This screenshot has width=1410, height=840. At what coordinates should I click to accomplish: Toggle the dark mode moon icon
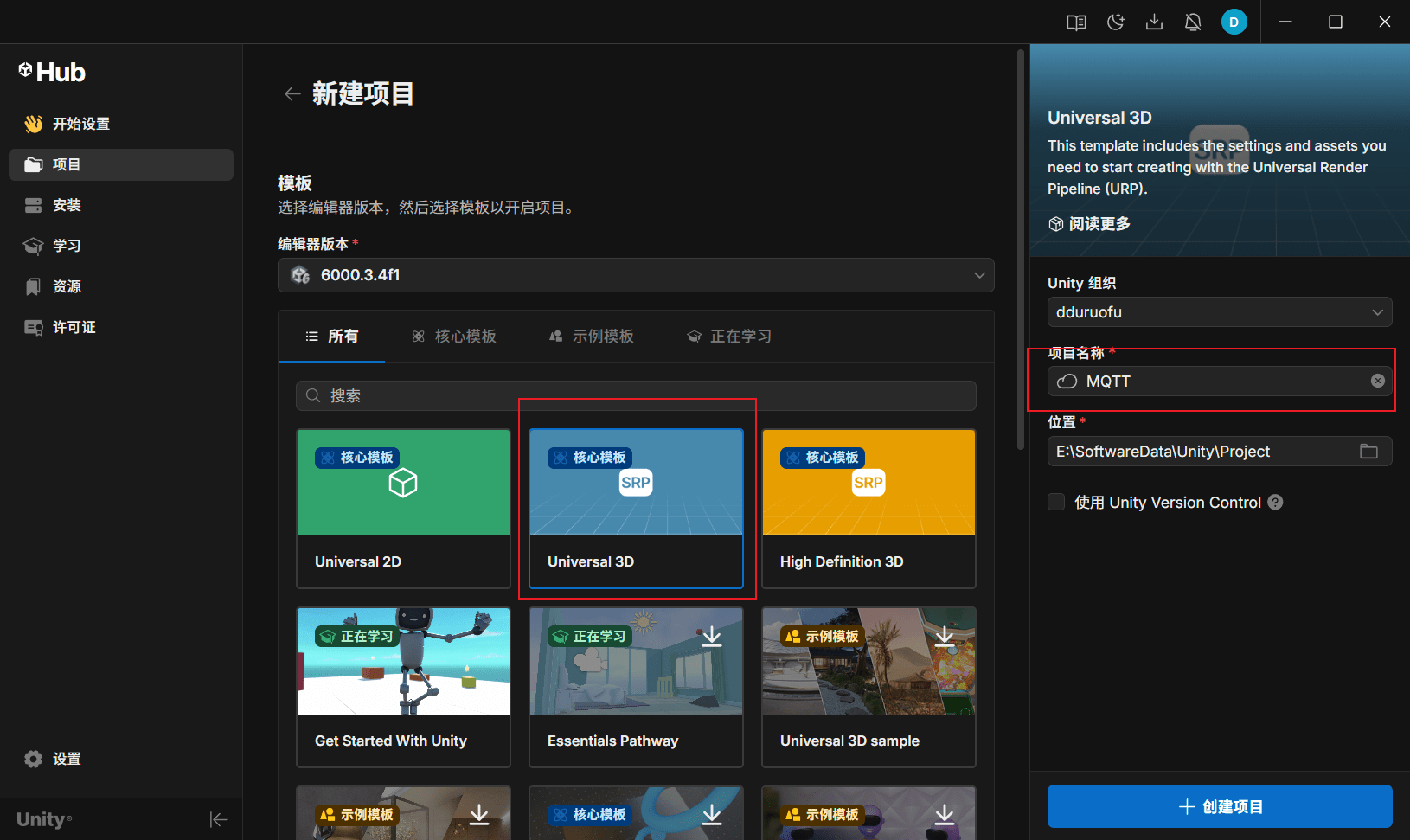1116,22
